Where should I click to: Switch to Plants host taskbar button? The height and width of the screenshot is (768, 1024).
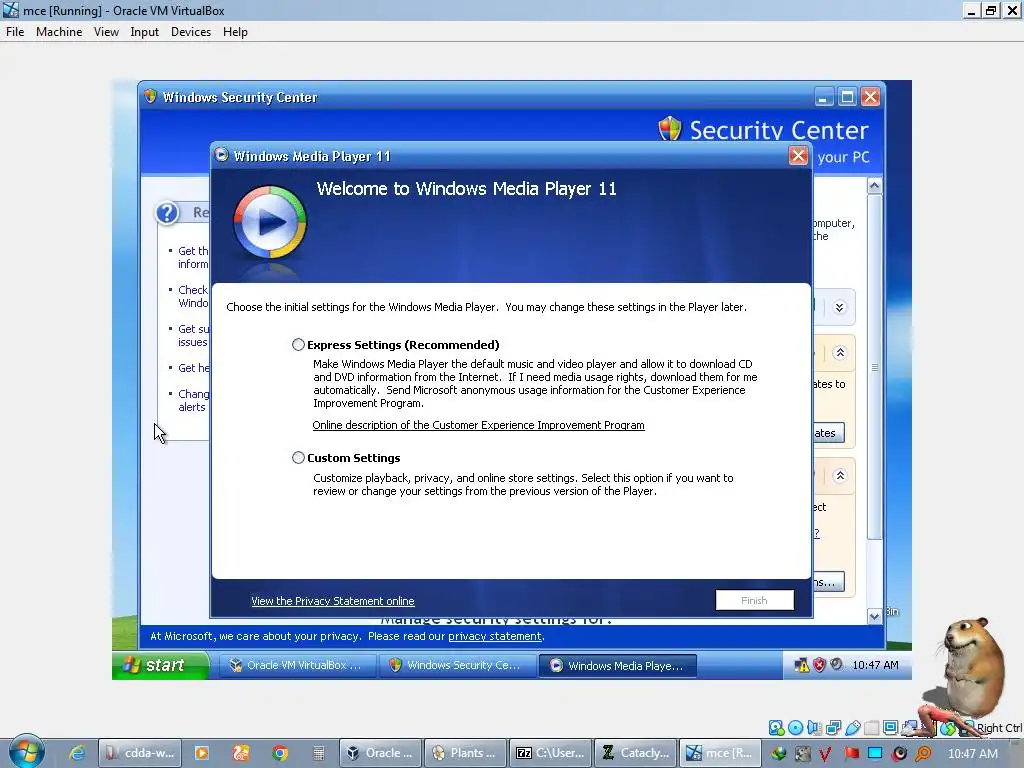465,753
